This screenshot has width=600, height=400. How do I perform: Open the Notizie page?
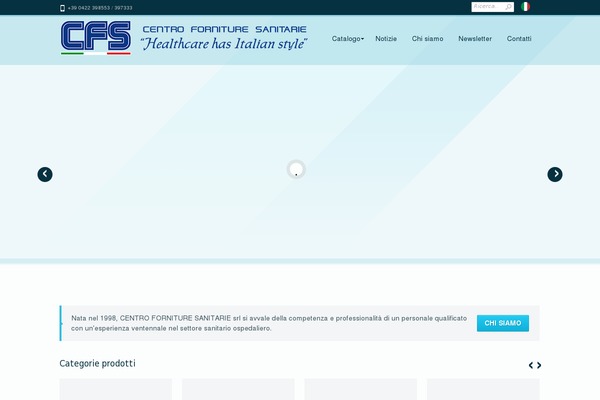386,39
